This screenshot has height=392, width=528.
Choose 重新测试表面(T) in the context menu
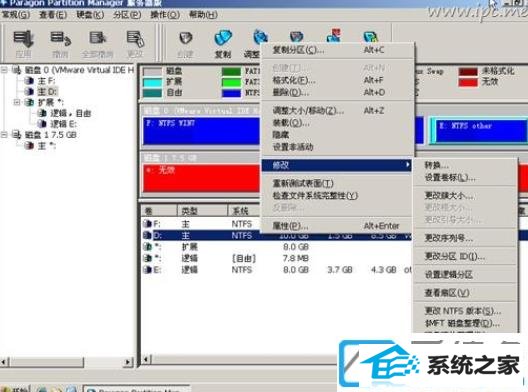pyautogui.click(x=337, y=183)
